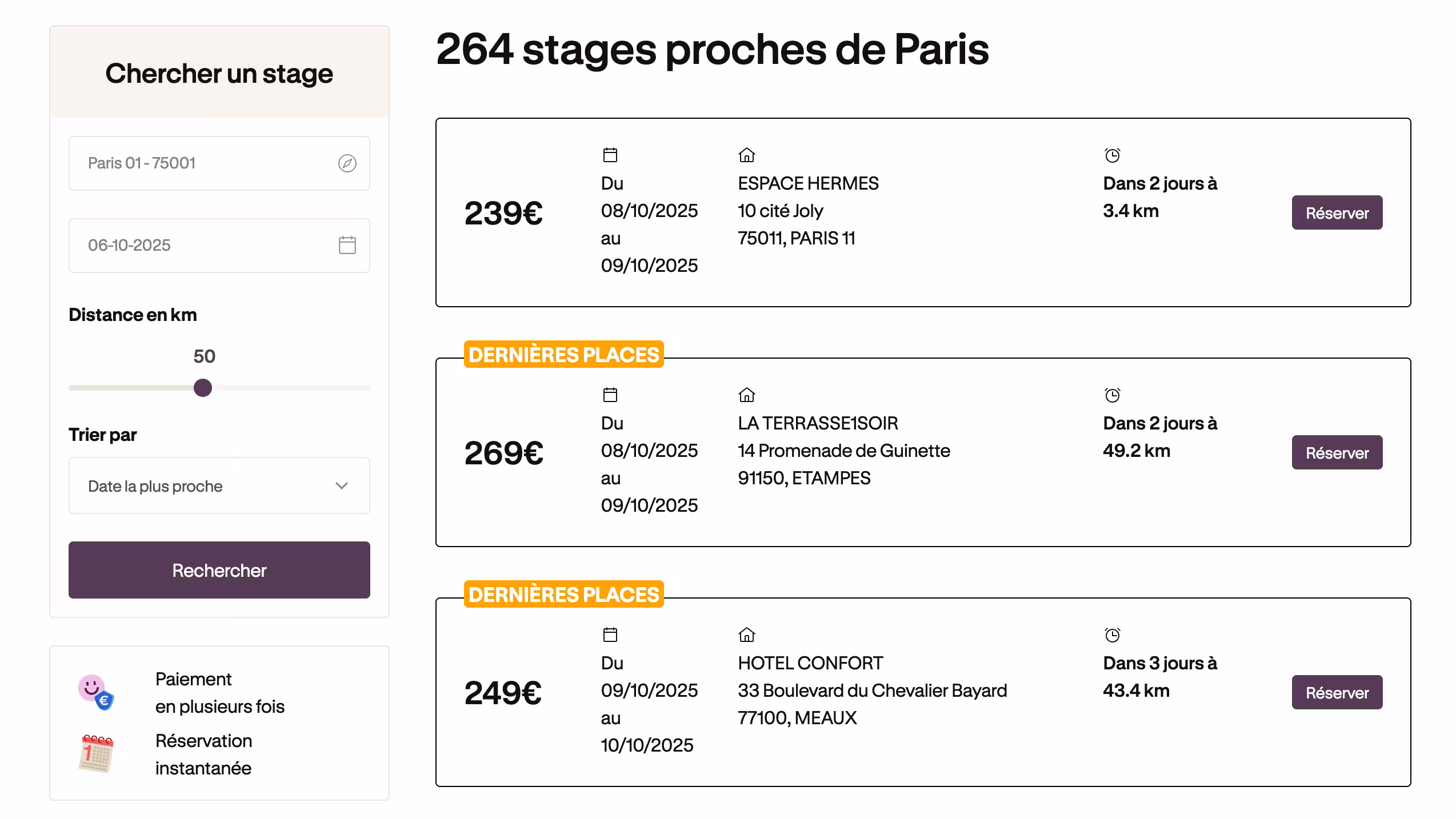Click DERNIÈRES PLACES badge on Etampes listing
This screenshot has width=1456, height=819.
563,355
